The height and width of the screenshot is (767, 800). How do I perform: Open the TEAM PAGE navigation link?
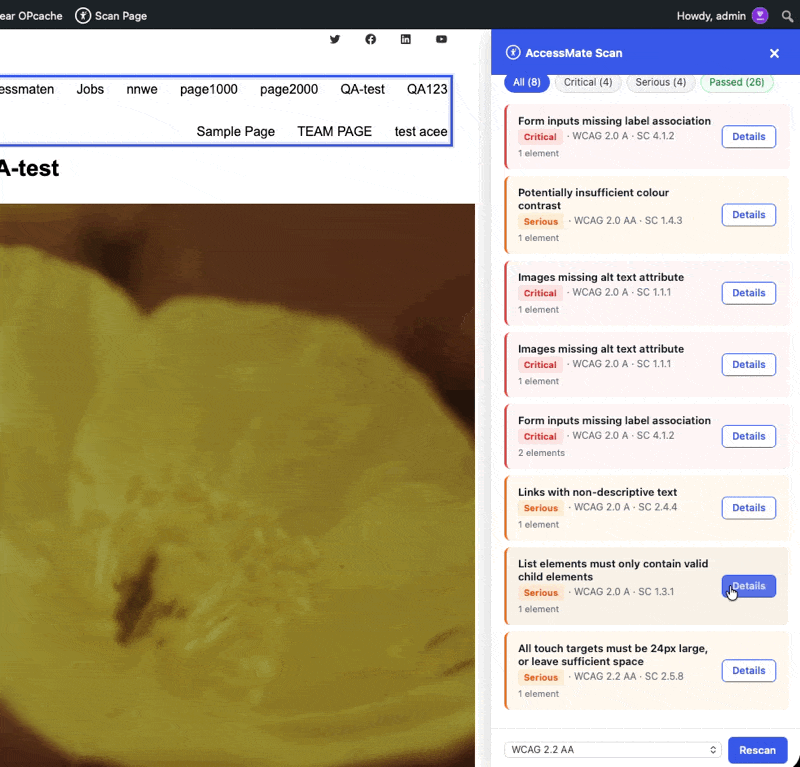click(335, 132)
